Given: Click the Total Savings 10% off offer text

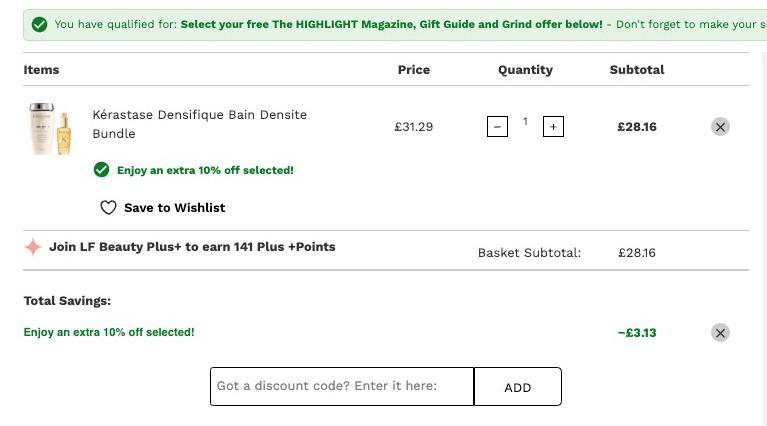Looking at the screenshot, I should pos(109,332).
